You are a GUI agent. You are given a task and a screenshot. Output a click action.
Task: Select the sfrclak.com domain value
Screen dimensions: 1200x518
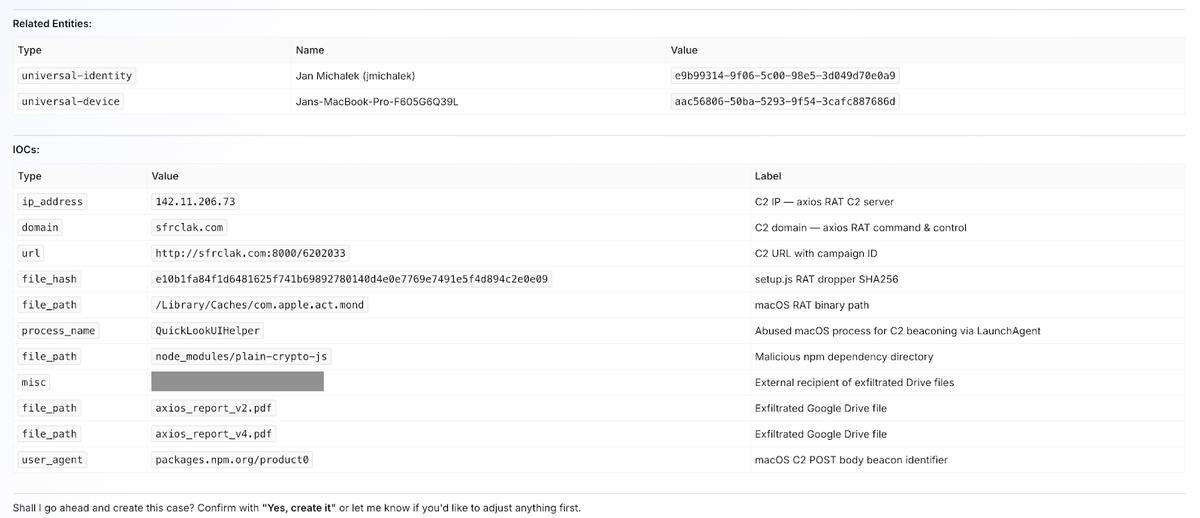[x=190, y=227]
